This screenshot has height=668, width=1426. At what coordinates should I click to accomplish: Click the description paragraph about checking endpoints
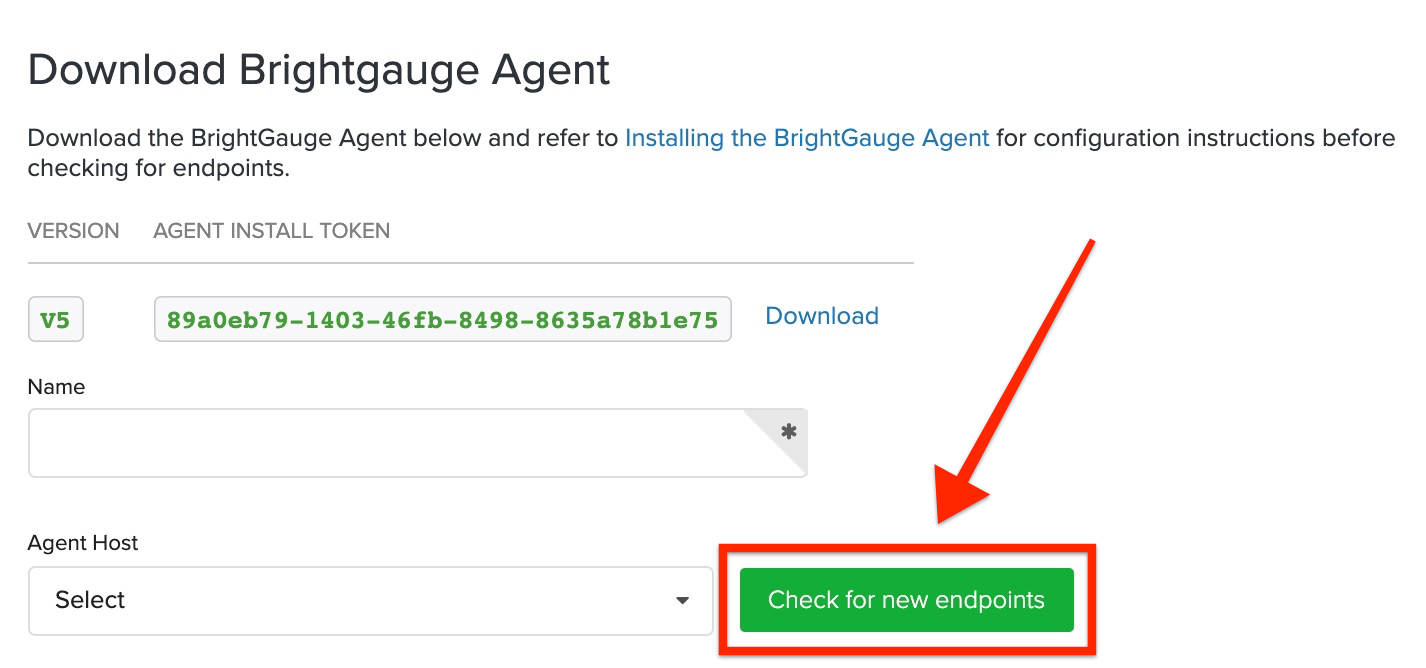(711, 153)
